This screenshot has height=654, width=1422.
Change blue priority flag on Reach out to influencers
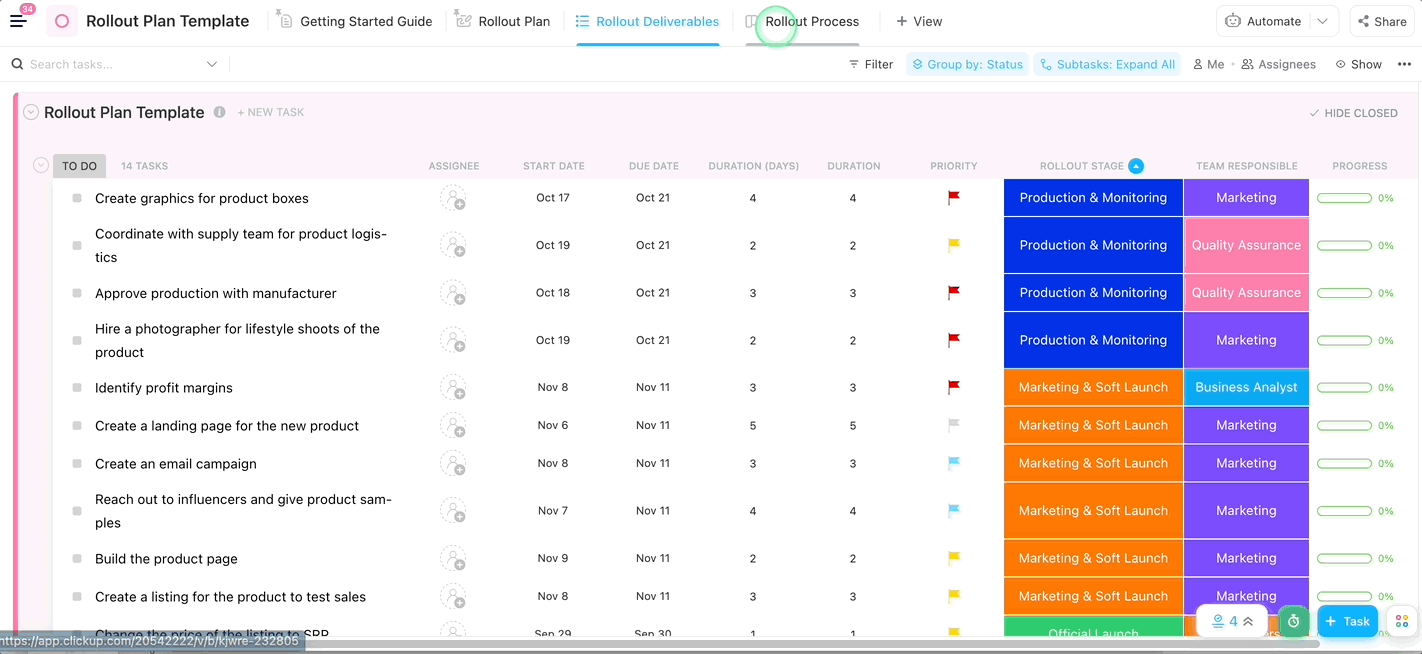(954, 511)
